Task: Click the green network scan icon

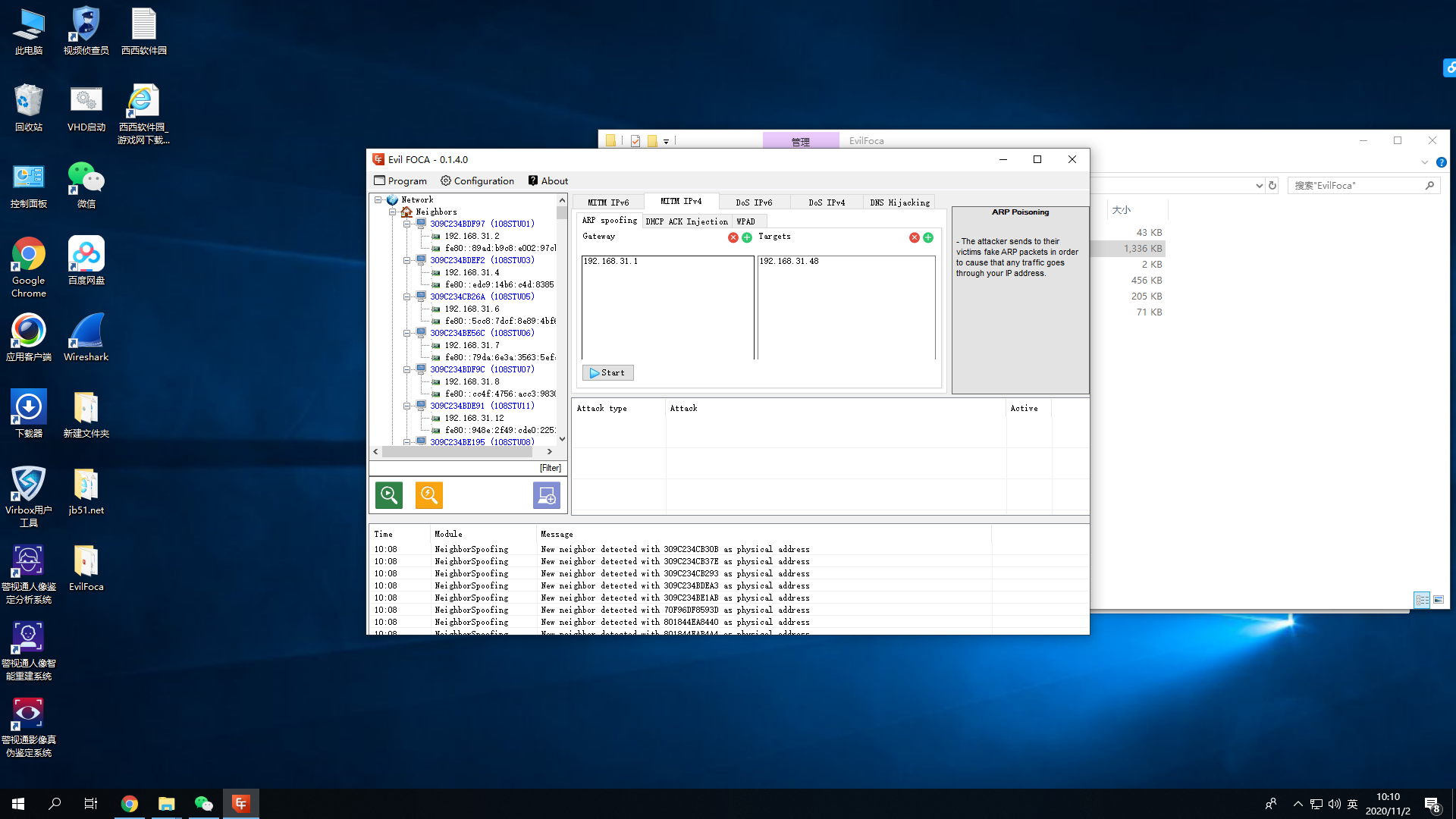Action: pos(389,495)
